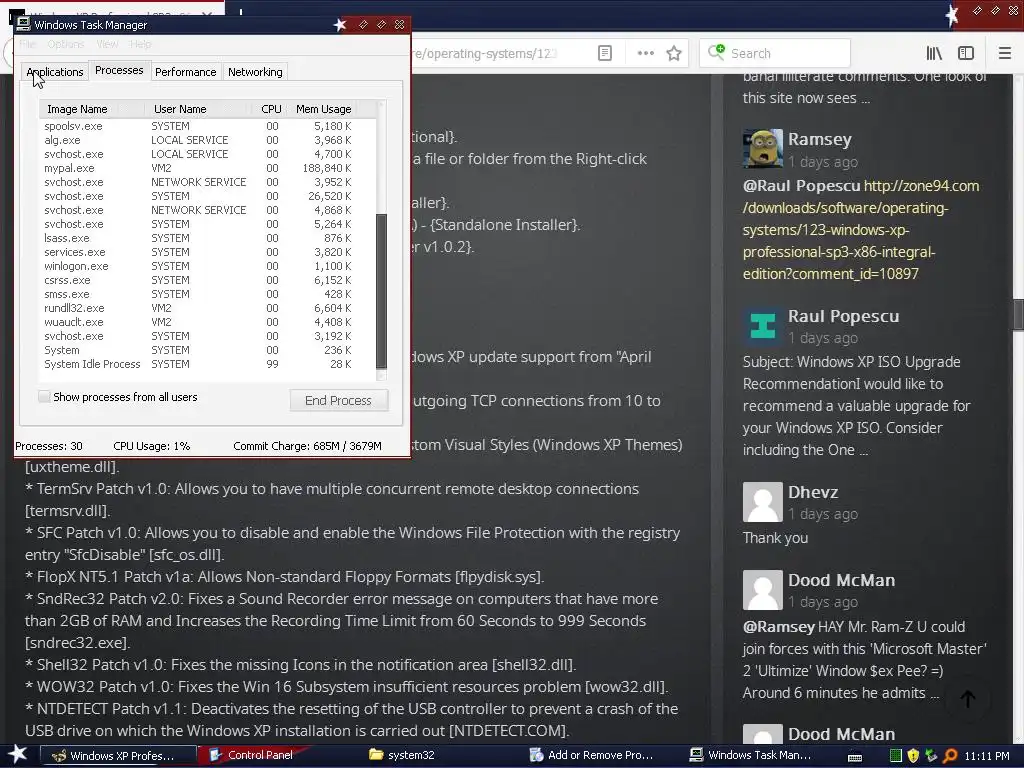Viewport: 1024px width, 768px height.
Task: Click the green Task Manager CPU tray icon
Action: tap(896, 756)
